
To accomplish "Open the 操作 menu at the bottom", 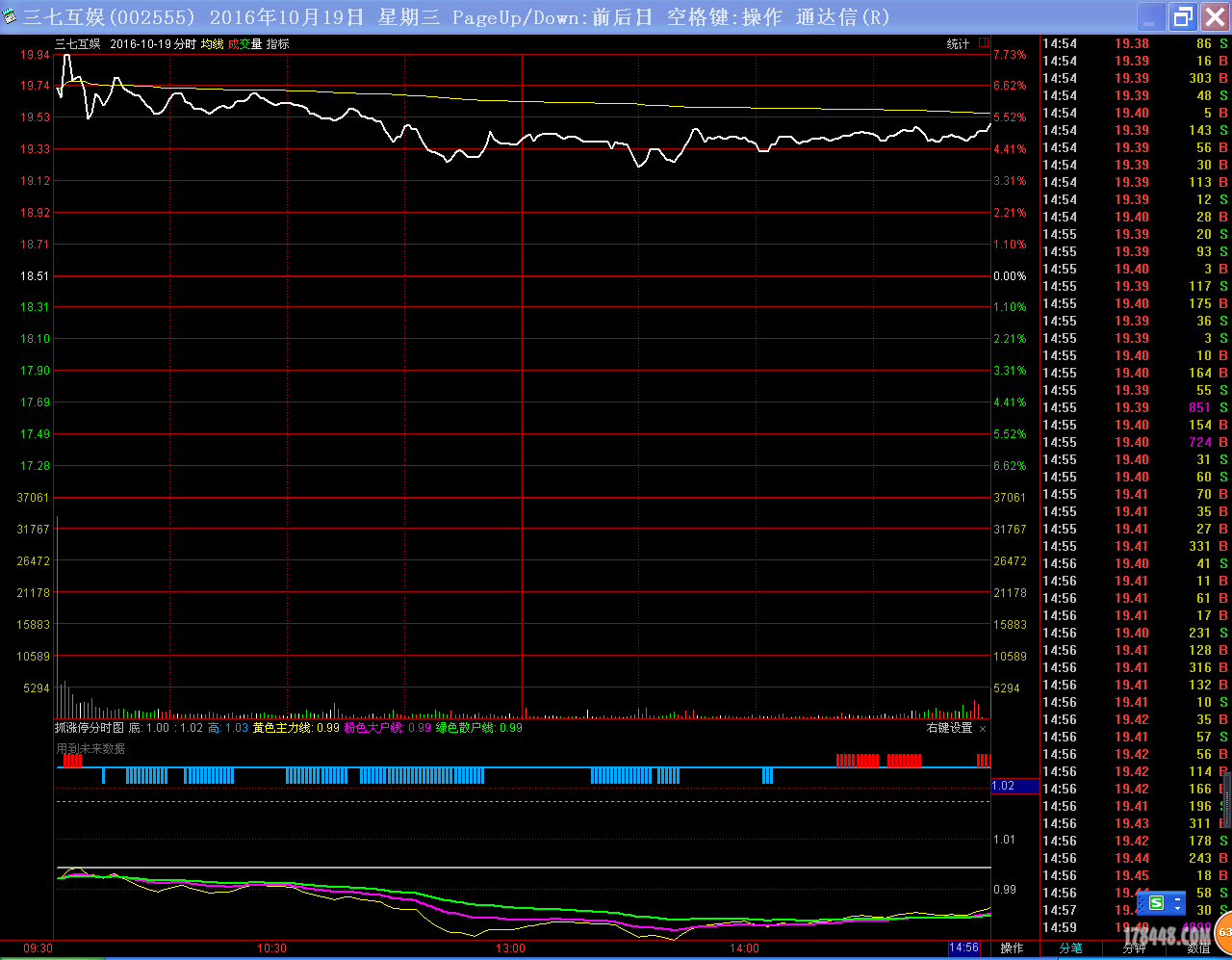I will click(x=1012, y=948).
